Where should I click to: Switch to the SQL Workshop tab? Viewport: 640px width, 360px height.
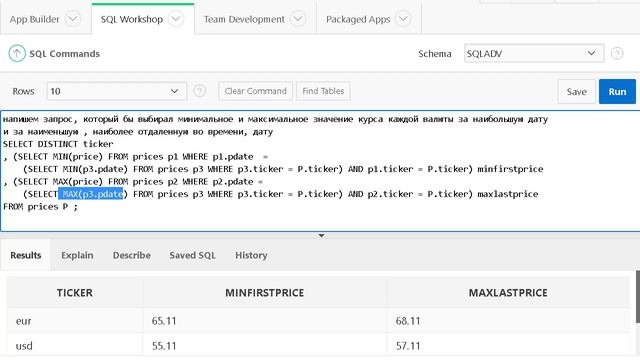click(131, 19)
